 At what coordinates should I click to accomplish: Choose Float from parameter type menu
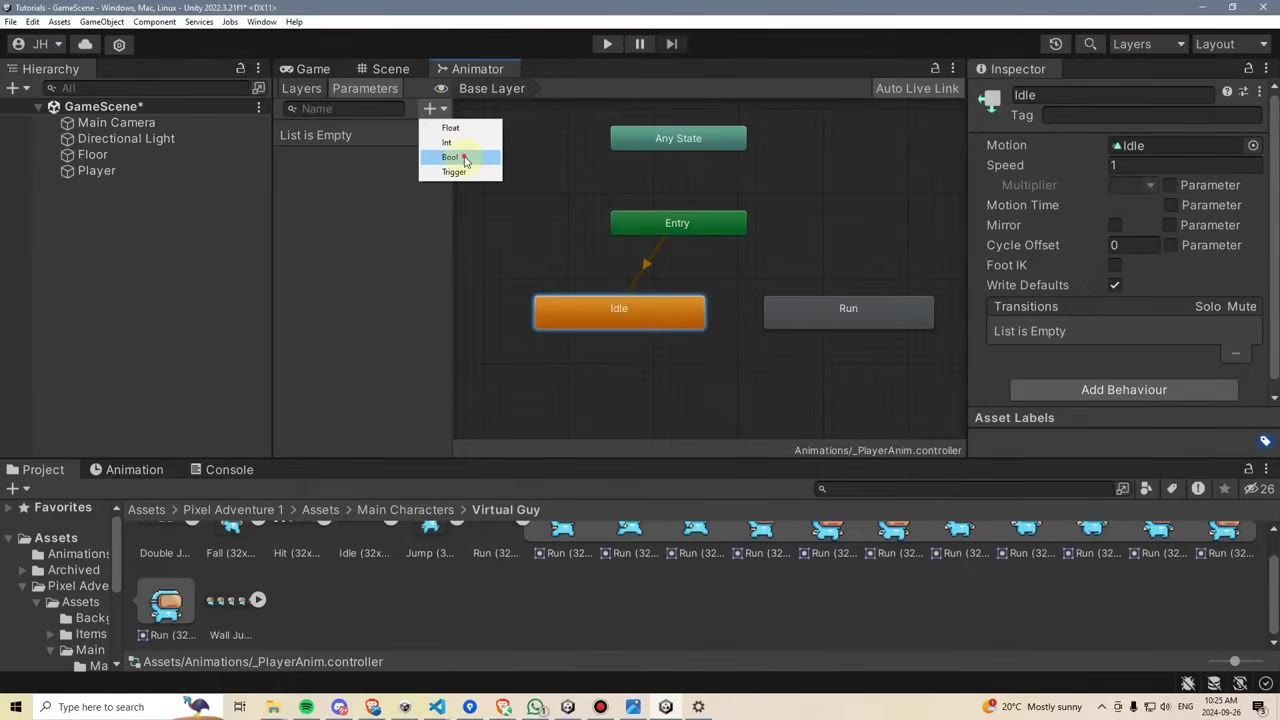460,127
